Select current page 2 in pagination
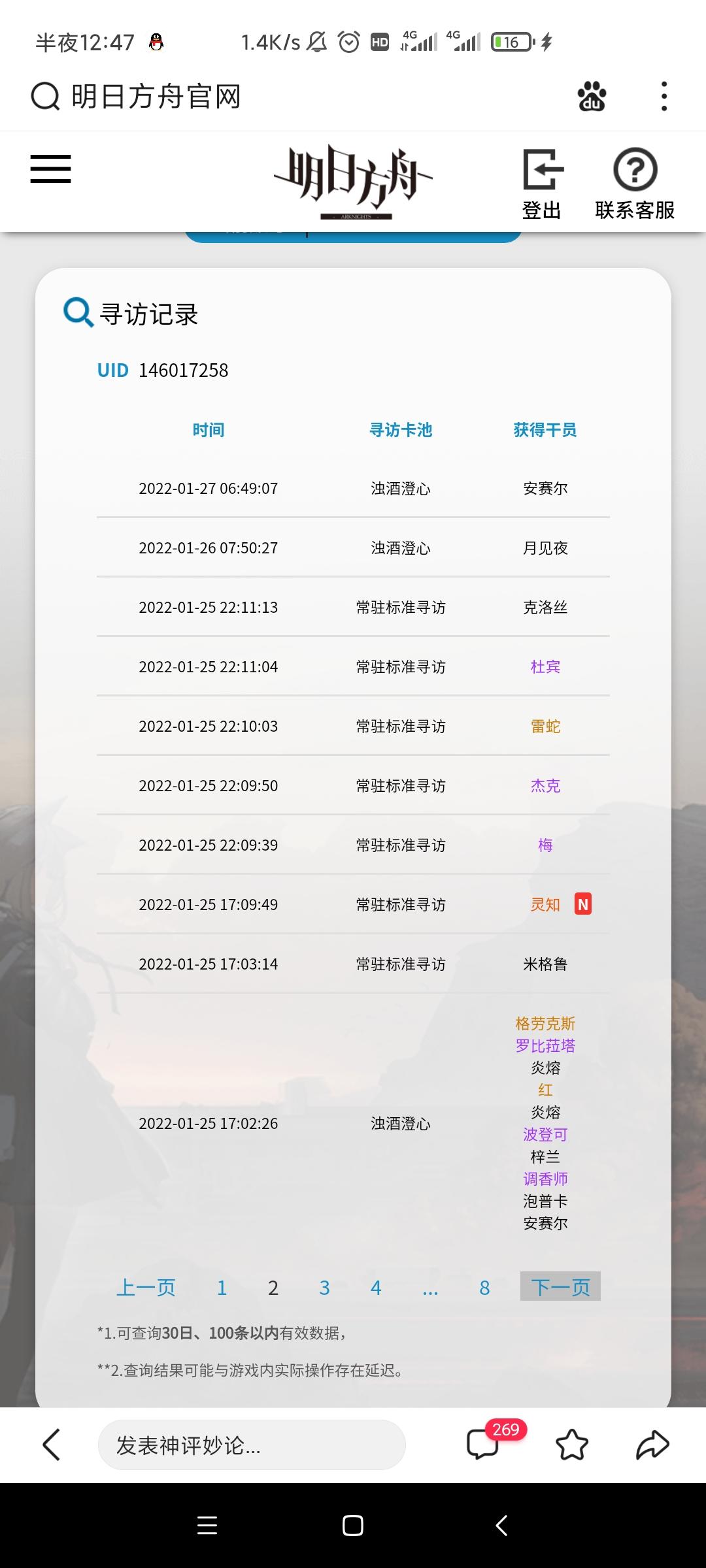 point(273,1288)
